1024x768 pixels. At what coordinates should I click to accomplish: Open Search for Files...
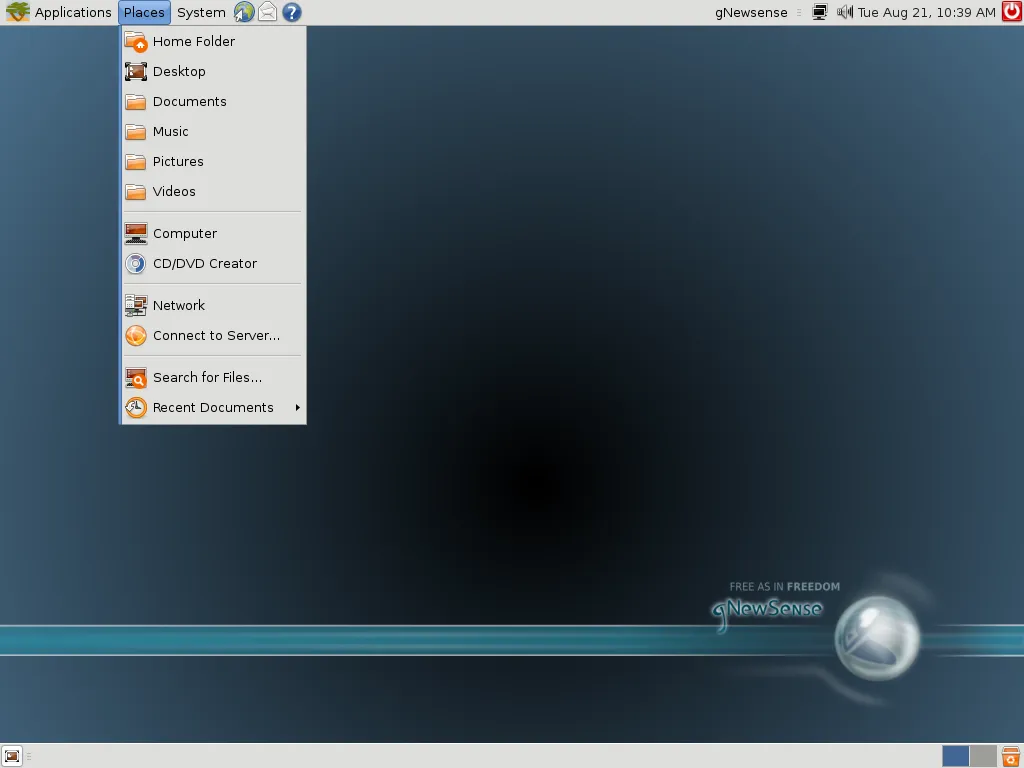[x=212, y=377]
